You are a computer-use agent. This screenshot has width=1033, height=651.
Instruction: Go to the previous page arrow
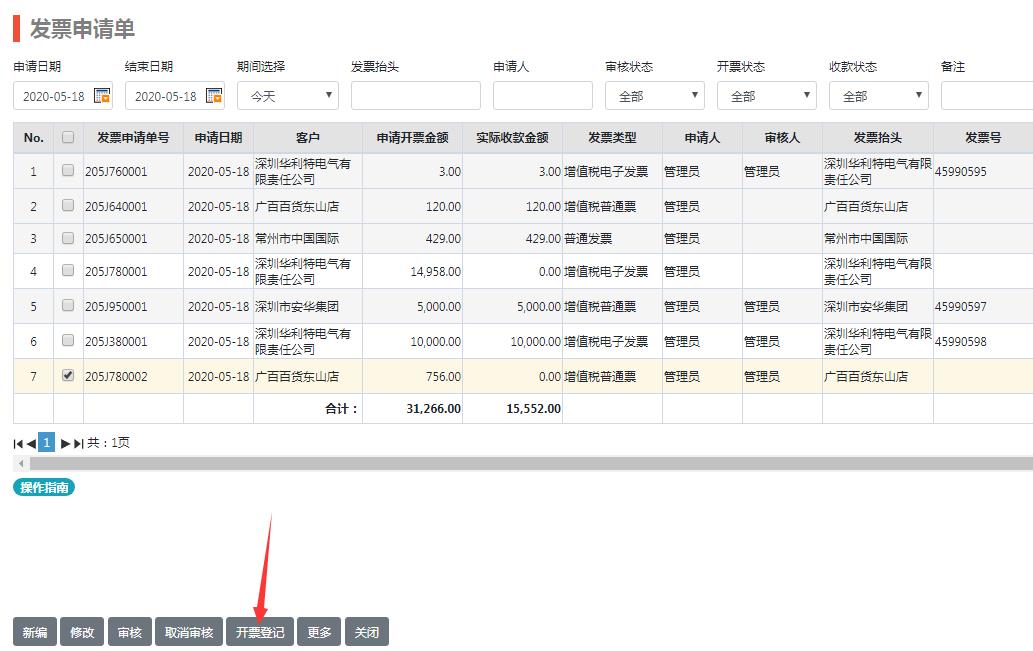(31, 443)
